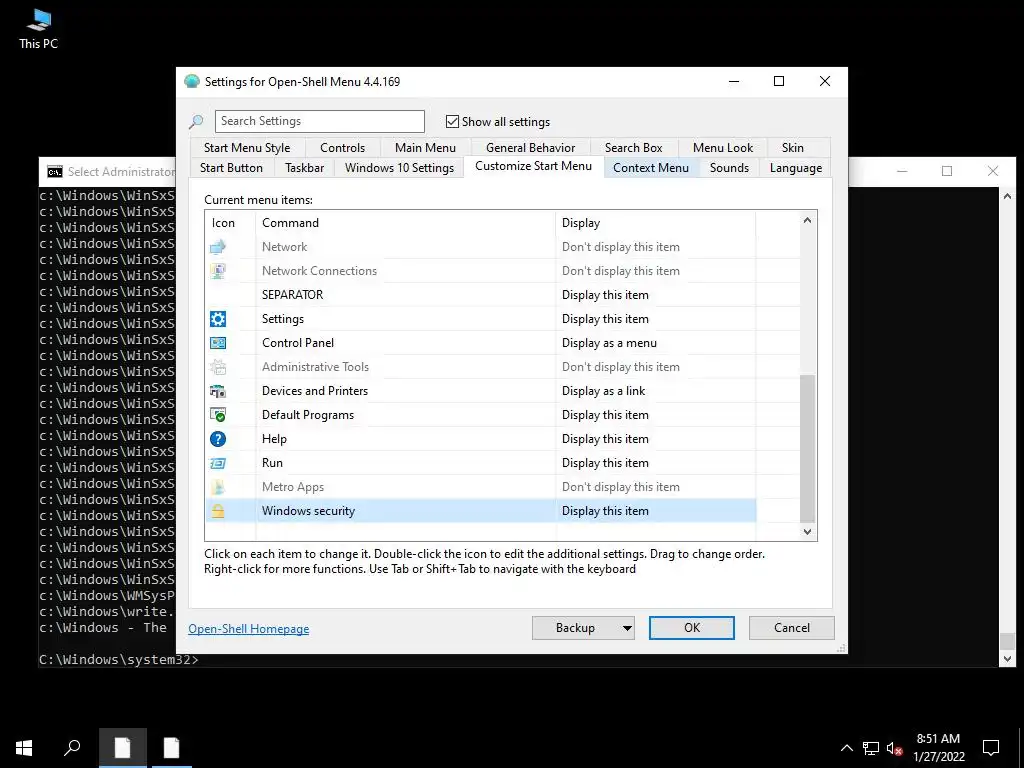Click Display cell of Network row
Screen dimensions: 1024x768
tap(655, 247)
